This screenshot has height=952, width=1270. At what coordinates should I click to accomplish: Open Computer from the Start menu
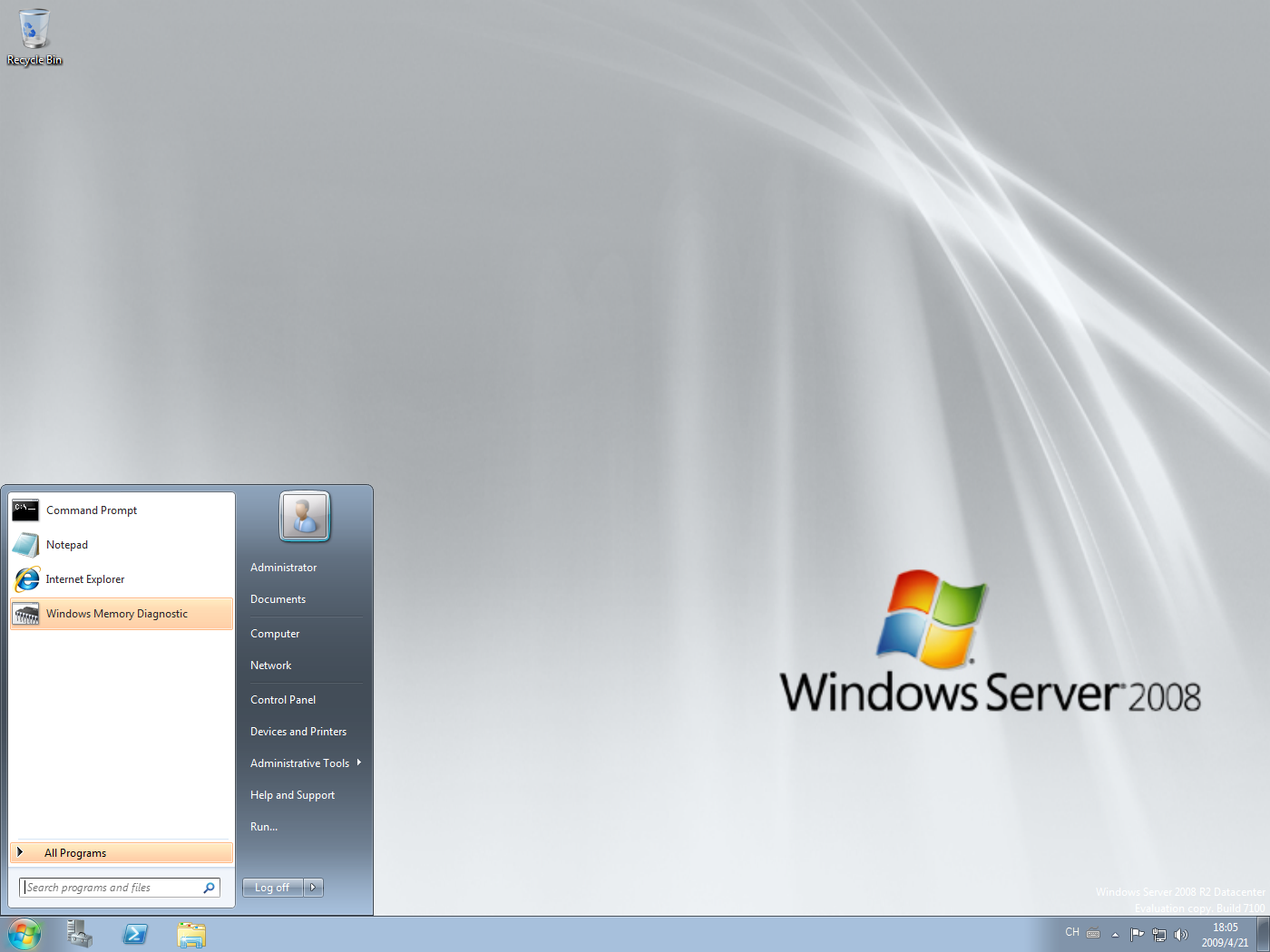275,634
